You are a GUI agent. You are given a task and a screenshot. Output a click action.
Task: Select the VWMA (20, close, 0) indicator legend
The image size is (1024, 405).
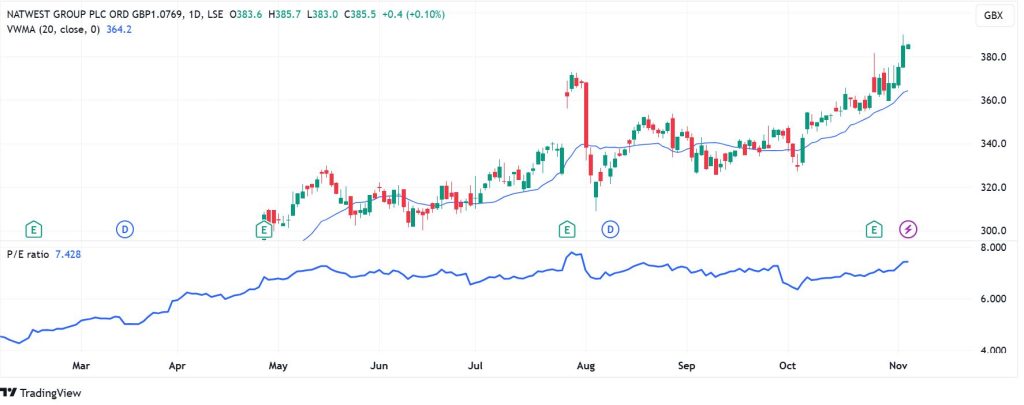click(x=53, y=29)
